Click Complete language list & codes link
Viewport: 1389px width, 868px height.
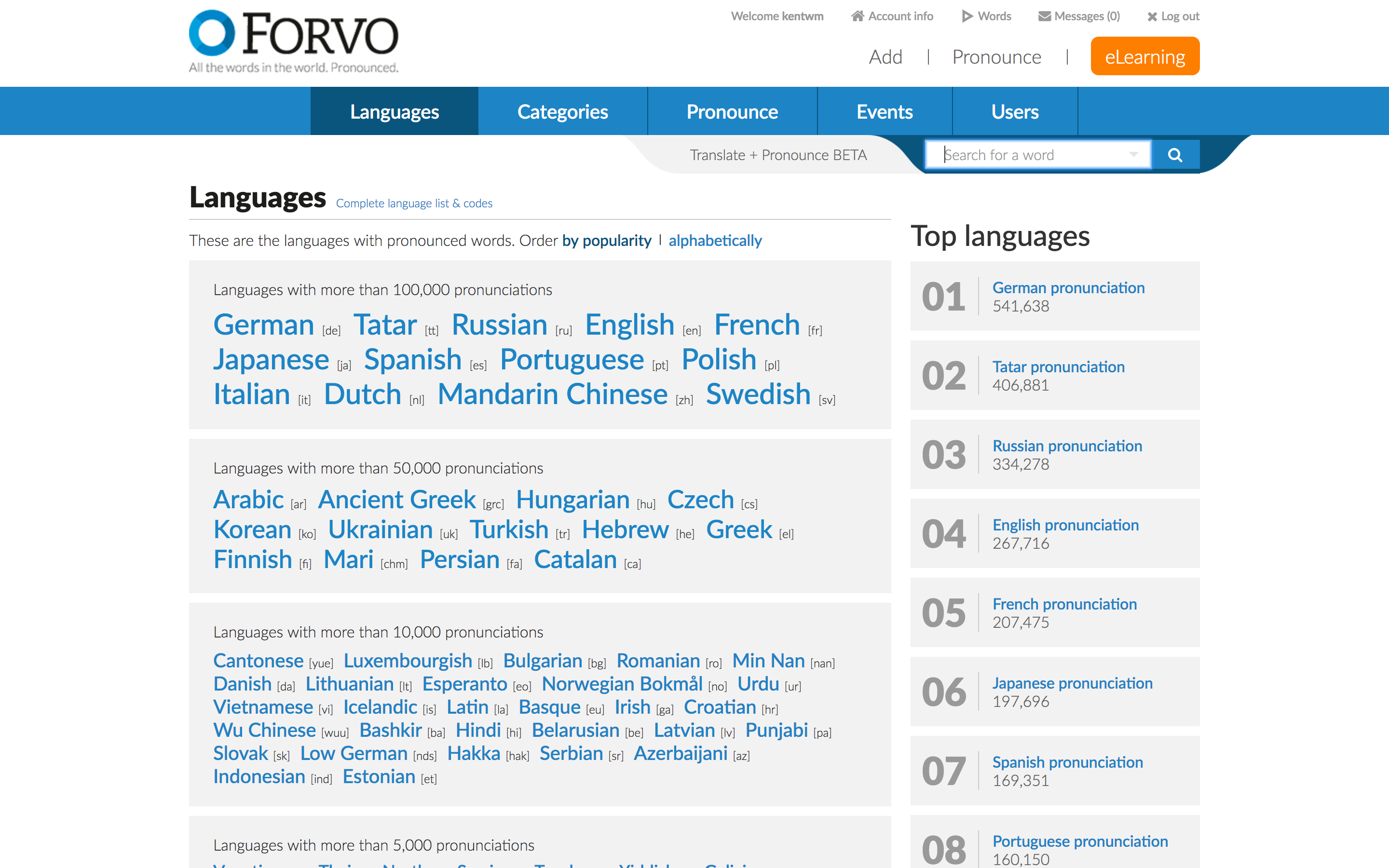pyautogui.click(x=415, y=203)
